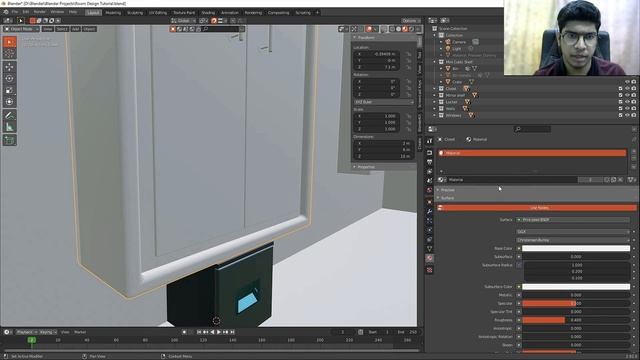Collapse the Mini Cubic Shelf collection

(435, 62)
